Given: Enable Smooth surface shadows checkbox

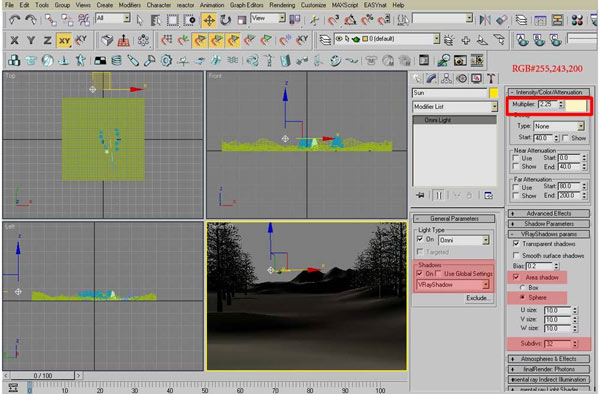Looking at the screenshot, I should pos(516,255).
